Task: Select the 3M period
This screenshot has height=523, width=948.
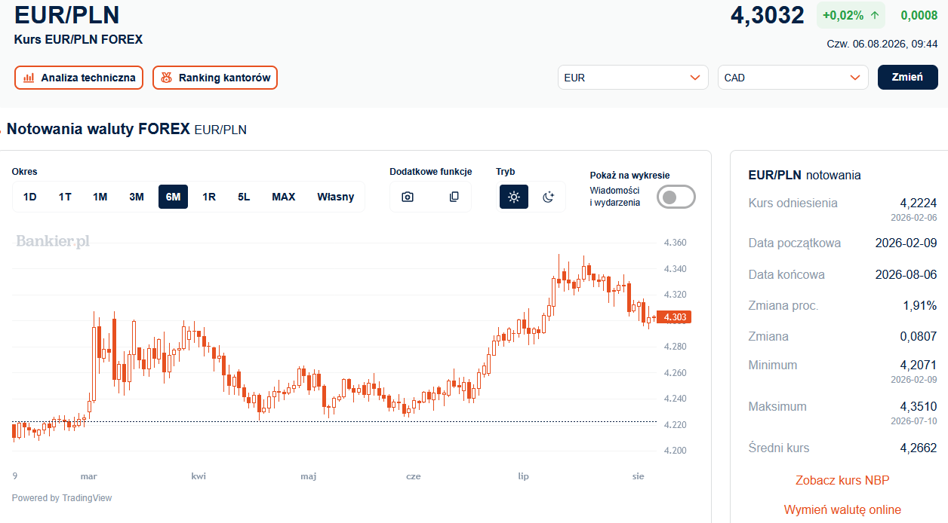Action: pos(137,197)
